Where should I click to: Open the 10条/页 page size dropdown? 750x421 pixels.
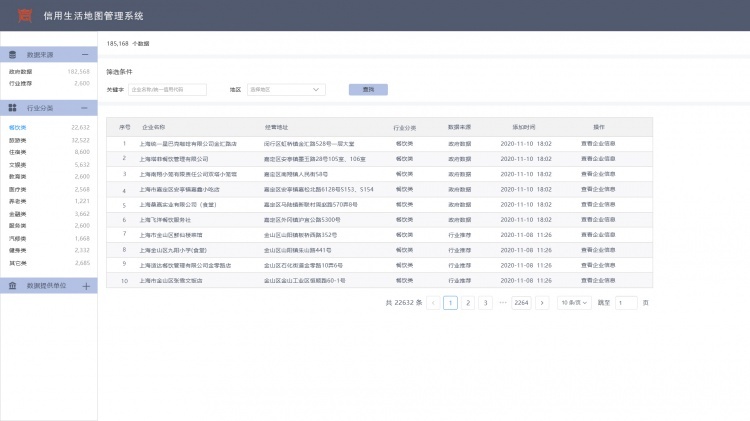coord(574,302)
